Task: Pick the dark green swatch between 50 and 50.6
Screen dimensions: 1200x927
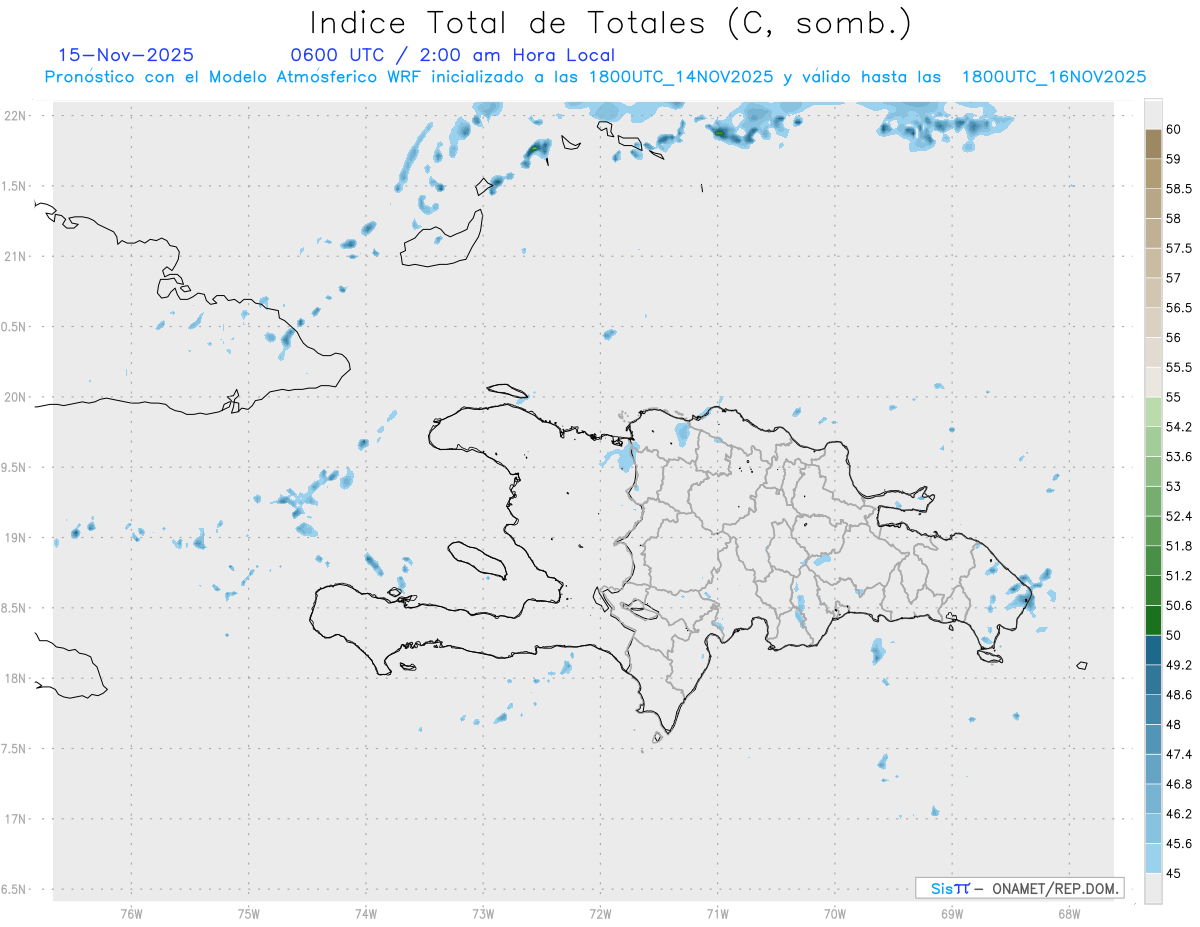Action: [1153, 621]
